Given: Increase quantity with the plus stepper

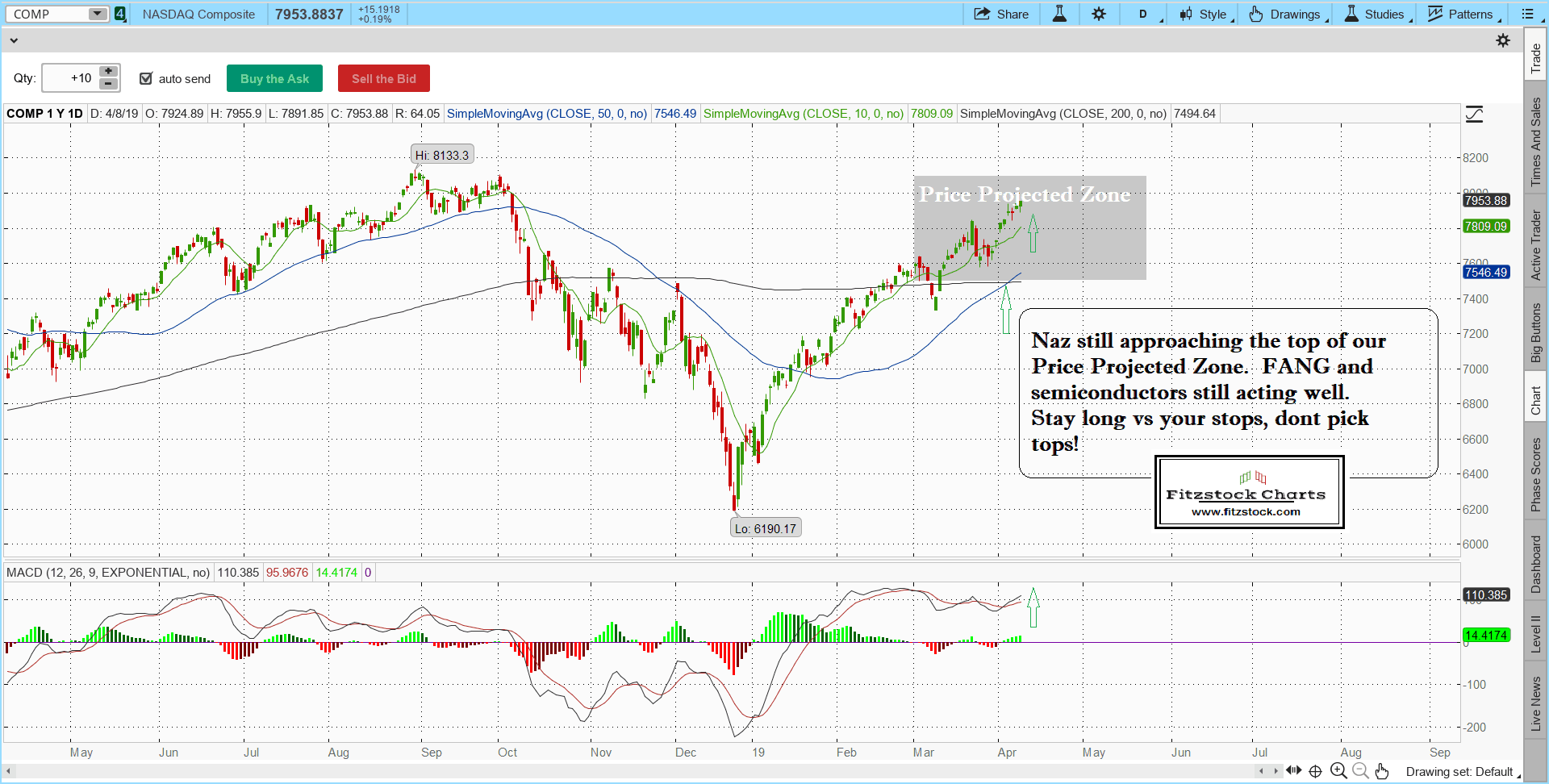Looking at the screenshot, I should pos(108,72).
